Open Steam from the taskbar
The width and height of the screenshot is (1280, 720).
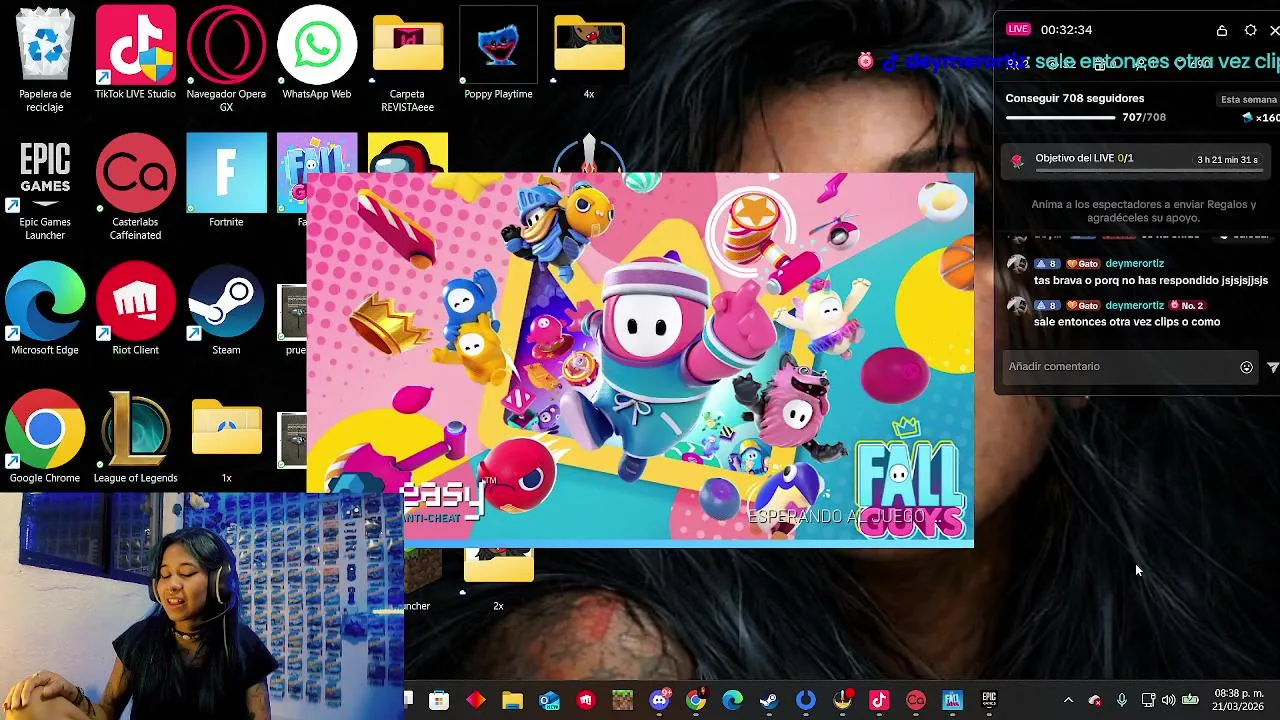769,700
